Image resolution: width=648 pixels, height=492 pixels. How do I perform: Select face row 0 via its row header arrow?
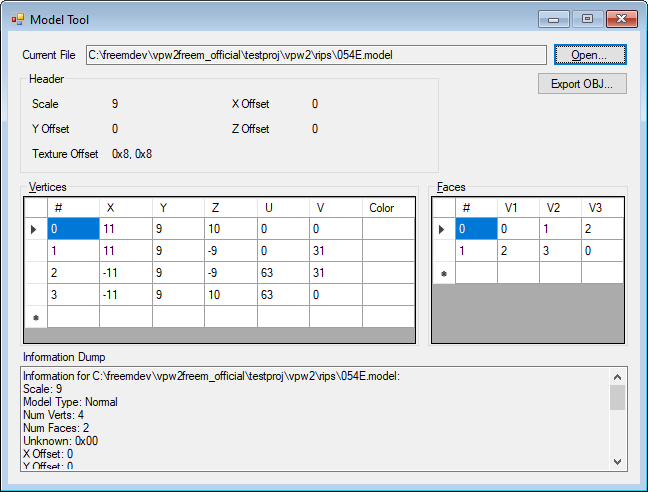click(443, 229)
